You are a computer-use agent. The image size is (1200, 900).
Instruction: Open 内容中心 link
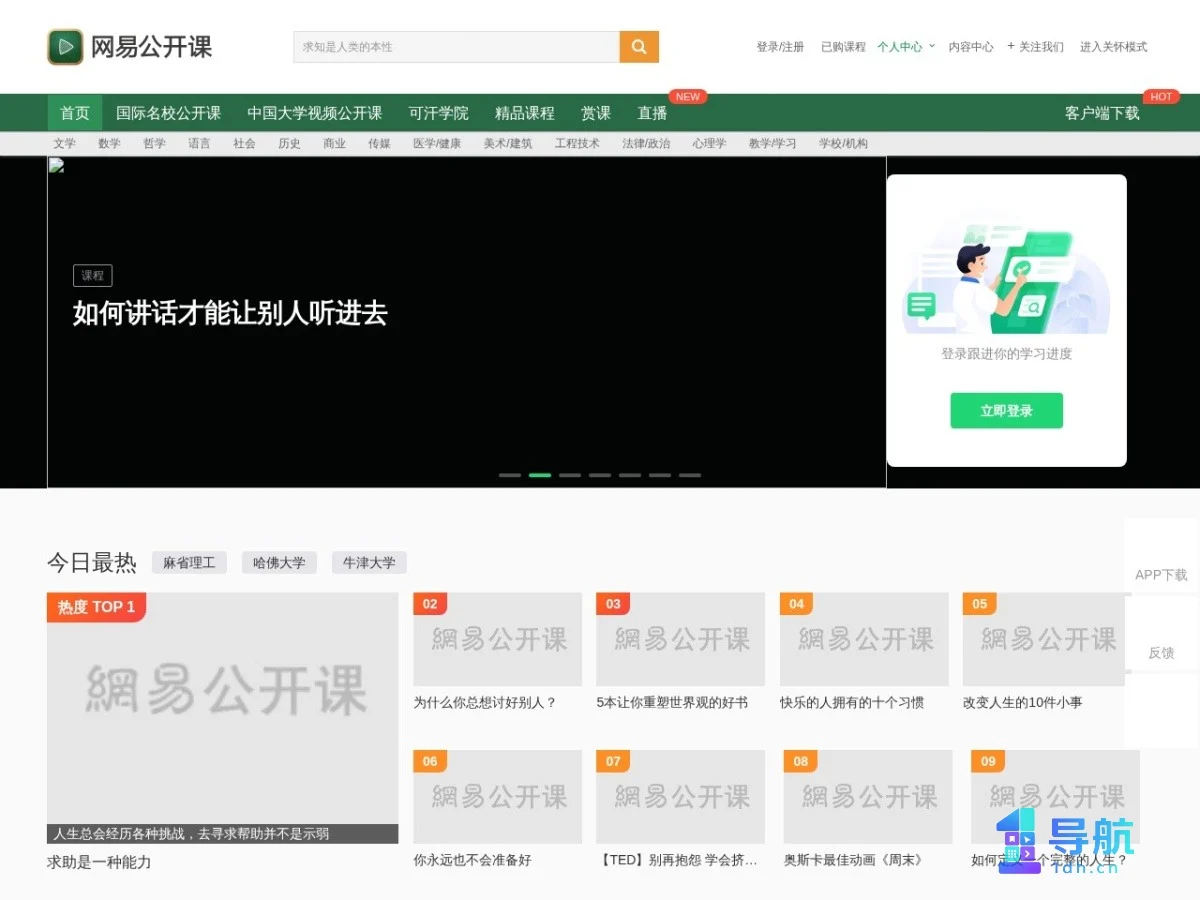click(x=971, y=47)
